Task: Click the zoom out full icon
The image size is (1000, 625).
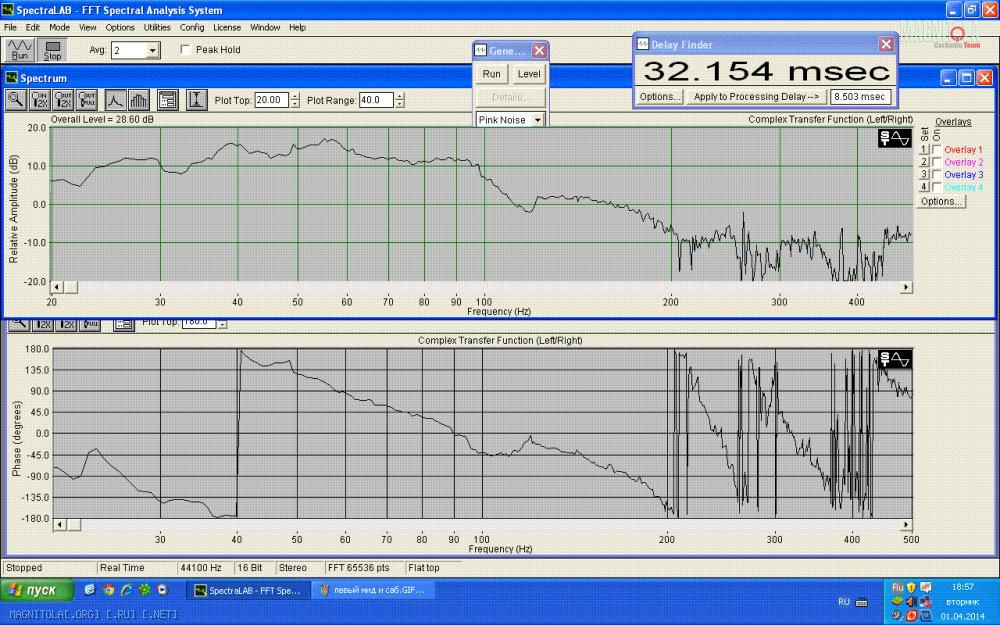Action: pyautogui.click(x=88, y=99)
